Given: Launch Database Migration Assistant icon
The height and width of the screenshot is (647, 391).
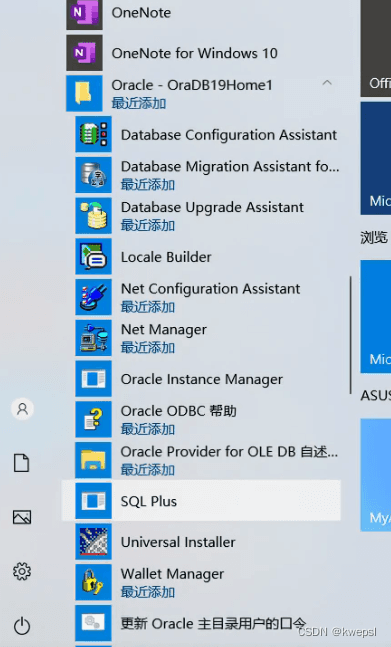Looking at the screenshot, I should (x=93, y=175).
